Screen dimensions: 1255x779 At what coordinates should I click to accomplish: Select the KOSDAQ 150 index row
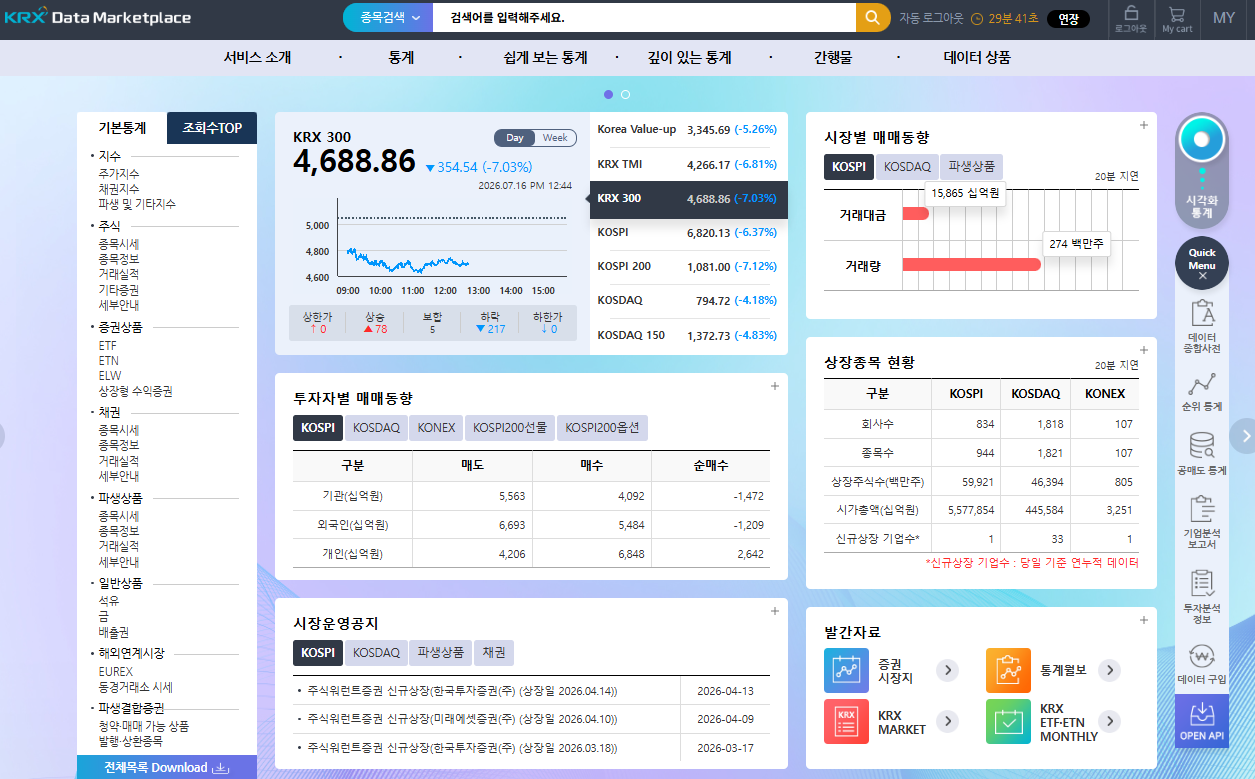pos(688,336)
